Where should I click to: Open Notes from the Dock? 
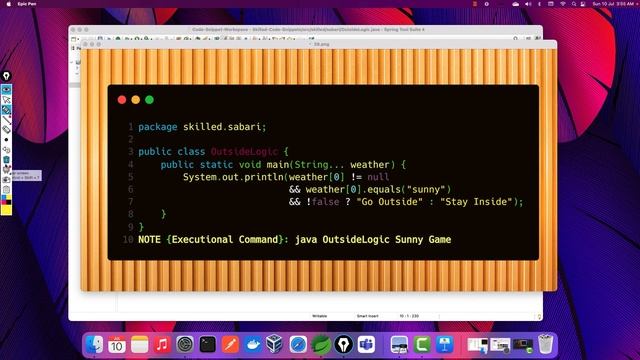[x=139, y=345]
